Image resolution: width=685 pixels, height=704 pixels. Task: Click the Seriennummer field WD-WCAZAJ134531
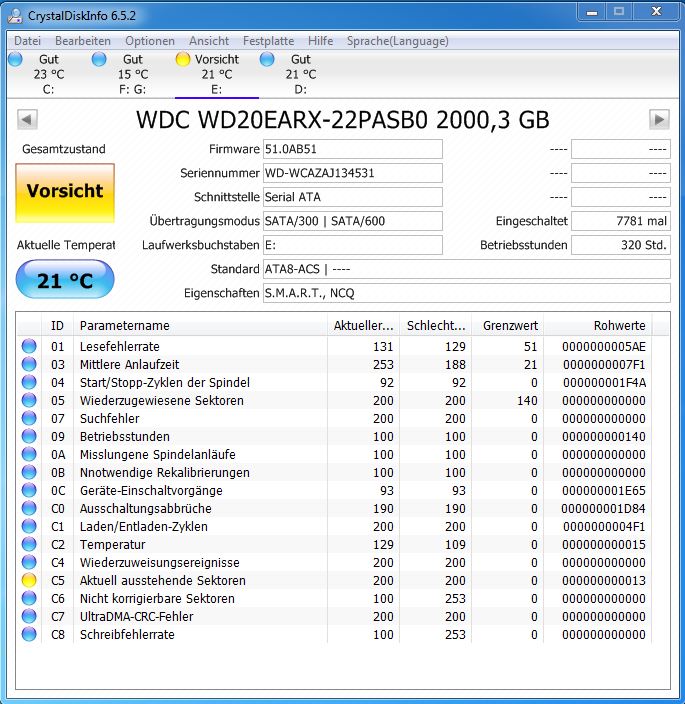coord(353,173)
